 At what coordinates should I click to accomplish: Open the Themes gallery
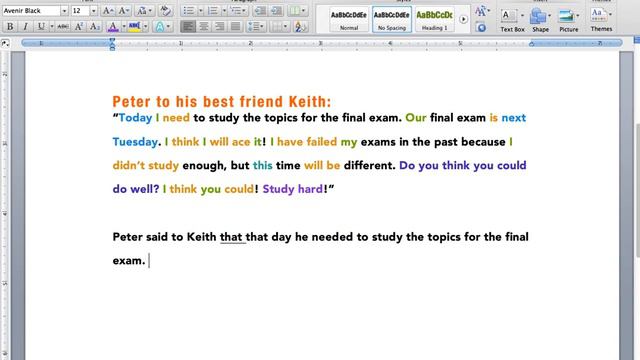601,19
